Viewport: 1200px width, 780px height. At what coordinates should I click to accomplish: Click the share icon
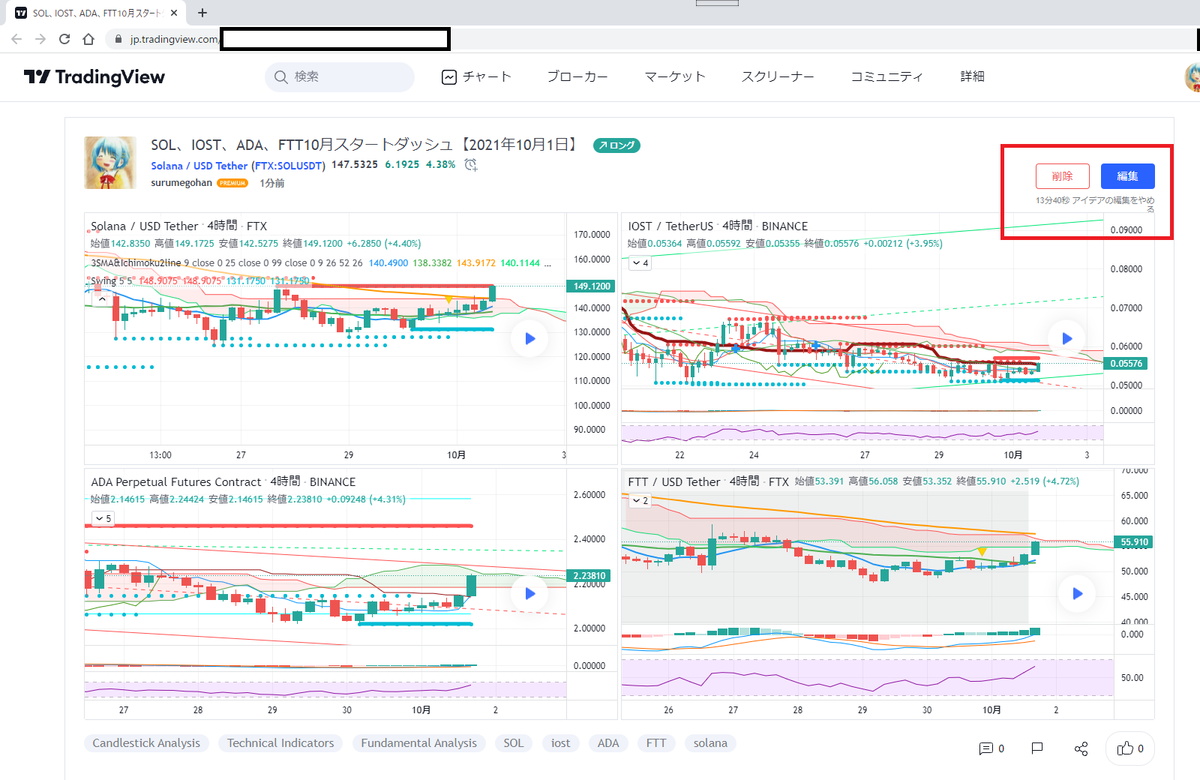(x=1081, y=748)
